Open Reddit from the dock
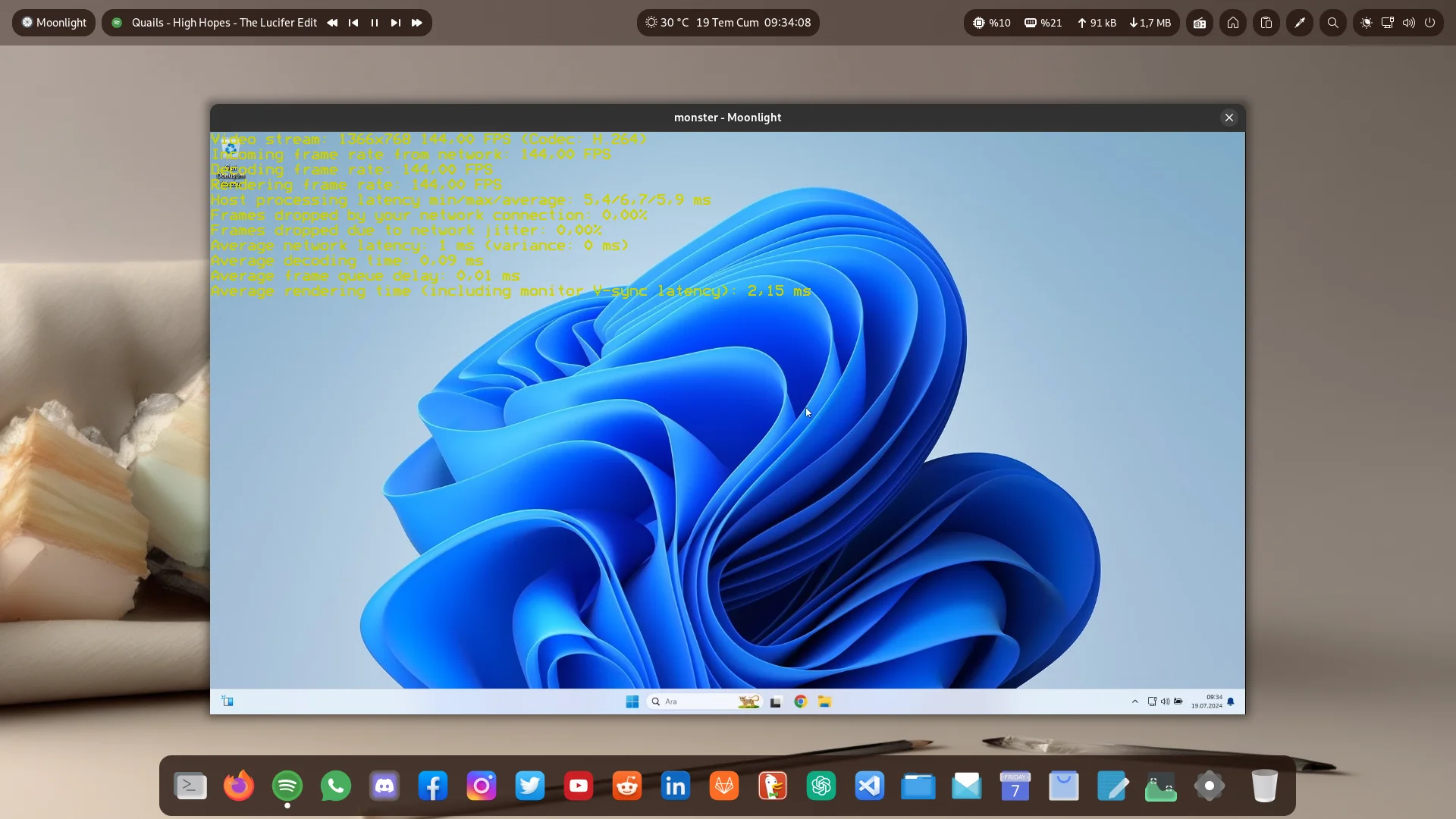 click(x=627, y=786)
